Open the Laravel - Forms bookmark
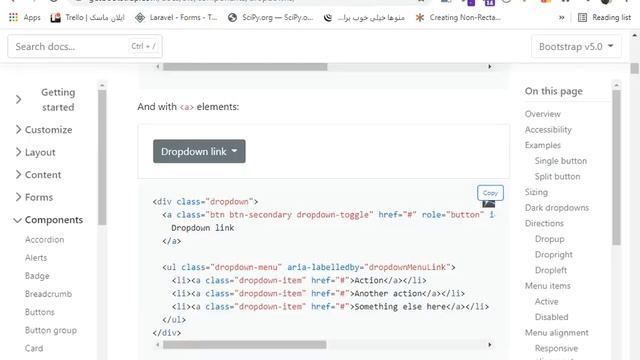The width and height of the screenshot is (640, 360). 176,18
